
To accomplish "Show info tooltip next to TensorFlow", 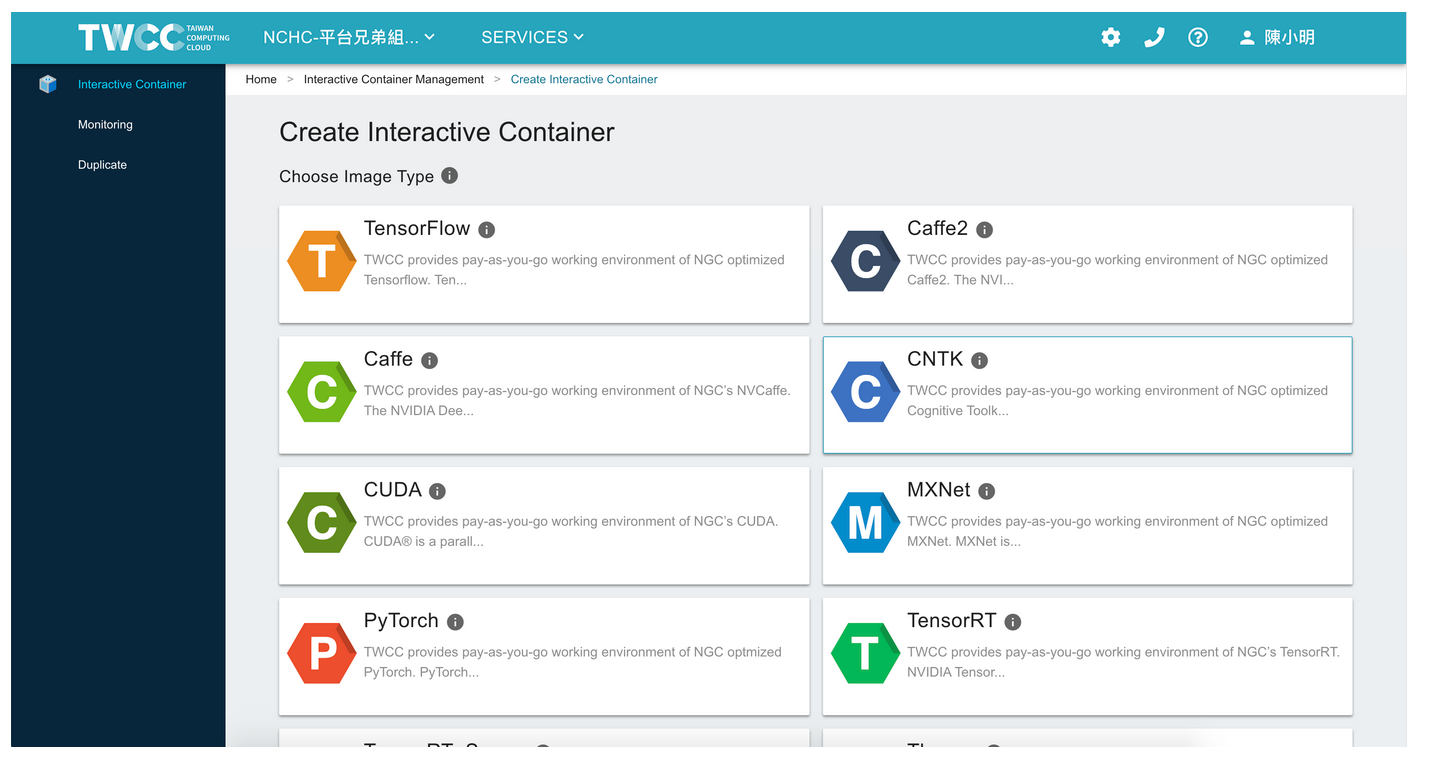I will point(487,230).
